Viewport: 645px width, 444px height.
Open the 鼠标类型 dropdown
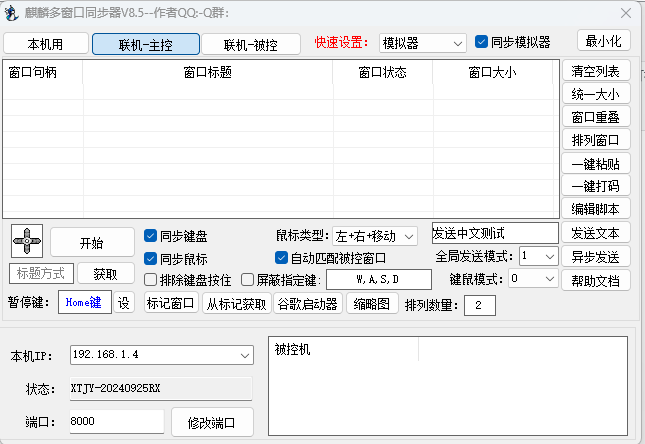(375, 236)
